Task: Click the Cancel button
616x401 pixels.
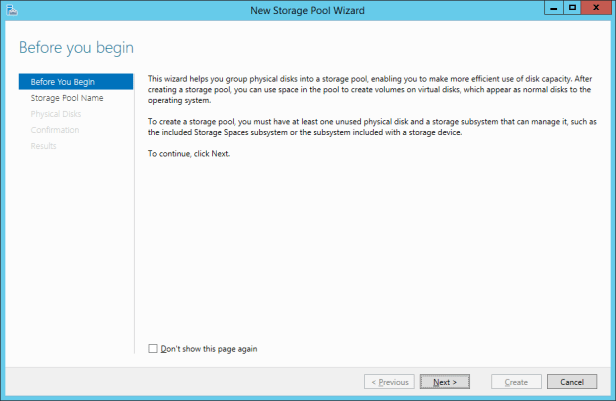Action: (572, 382)
